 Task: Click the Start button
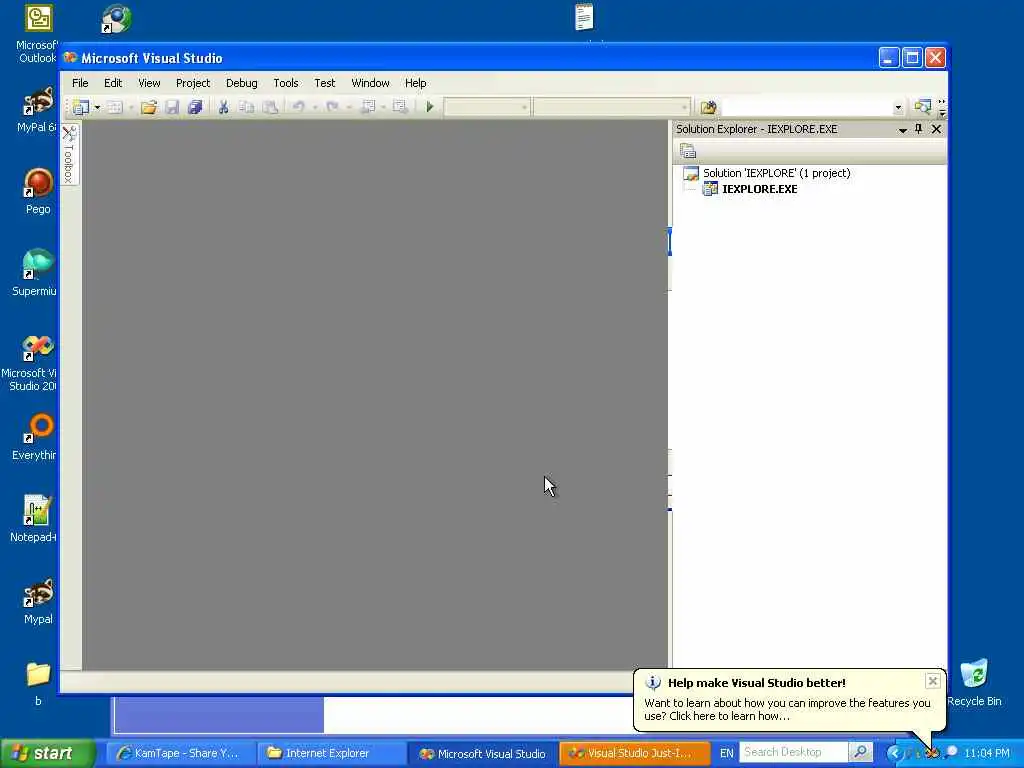click(47, 753)
